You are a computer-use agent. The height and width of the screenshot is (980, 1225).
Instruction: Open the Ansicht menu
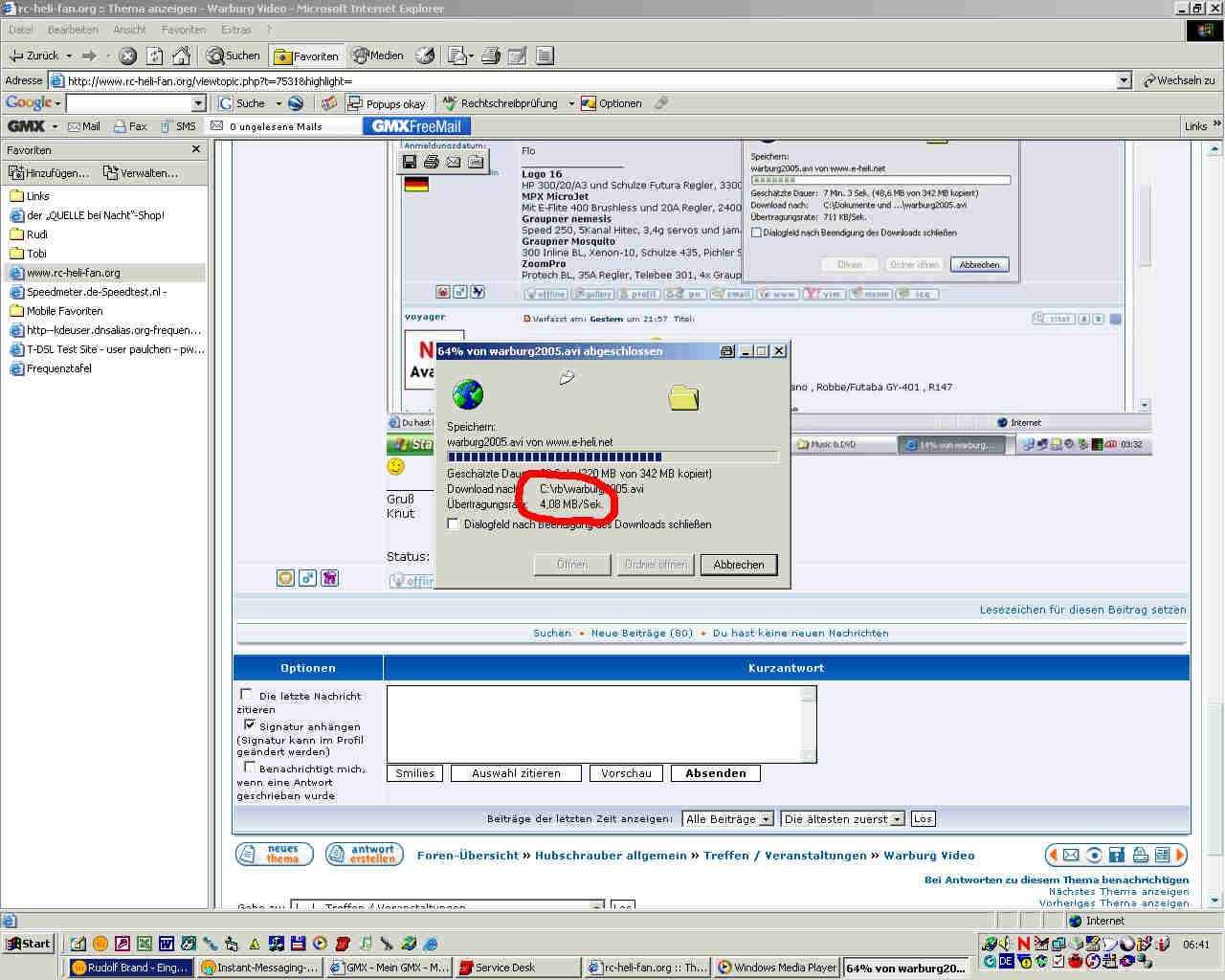tap(130, 30)
